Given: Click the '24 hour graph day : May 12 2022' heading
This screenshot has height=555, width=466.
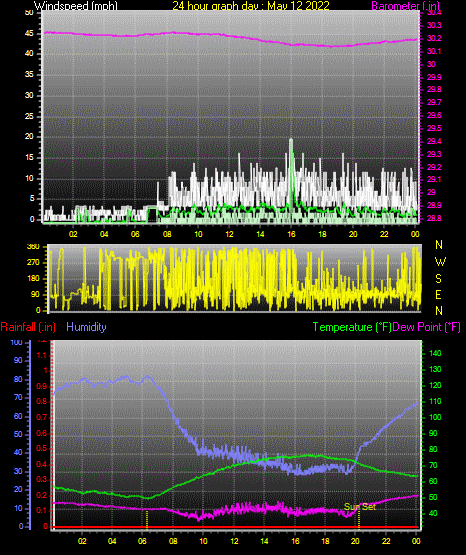Looking at the screenshot, I should coord(251,6).
